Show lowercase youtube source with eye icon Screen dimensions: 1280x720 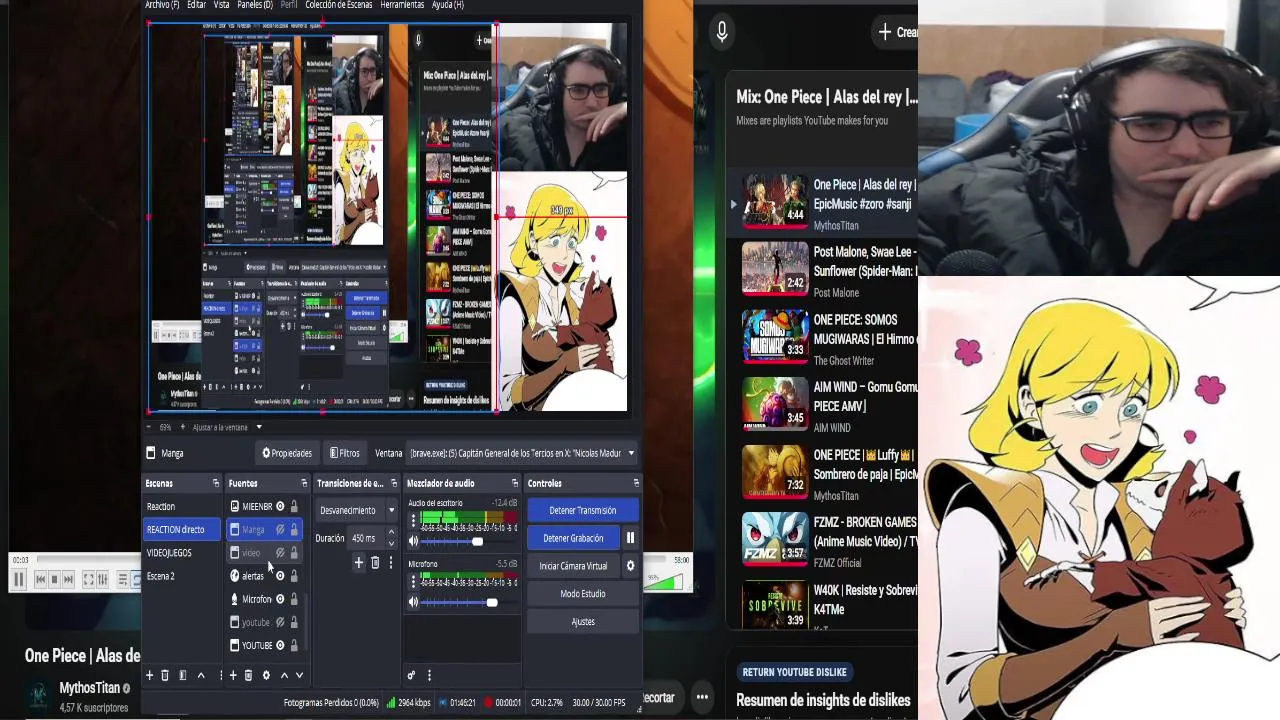[280, 622]
